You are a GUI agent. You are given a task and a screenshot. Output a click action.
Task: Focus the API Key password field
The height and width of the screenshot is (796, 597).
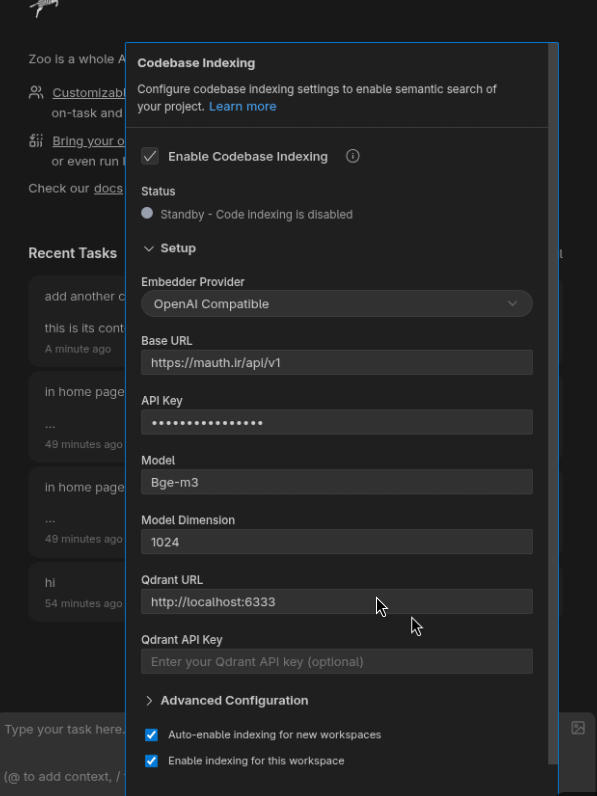337,422
